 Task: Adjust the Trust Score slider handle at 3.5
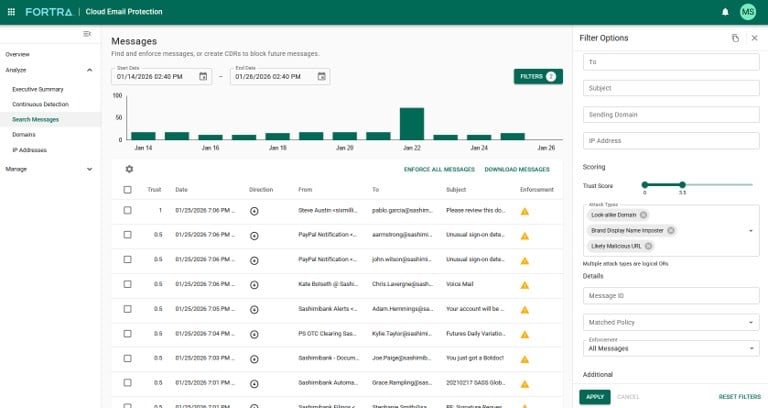click(682, 184)
